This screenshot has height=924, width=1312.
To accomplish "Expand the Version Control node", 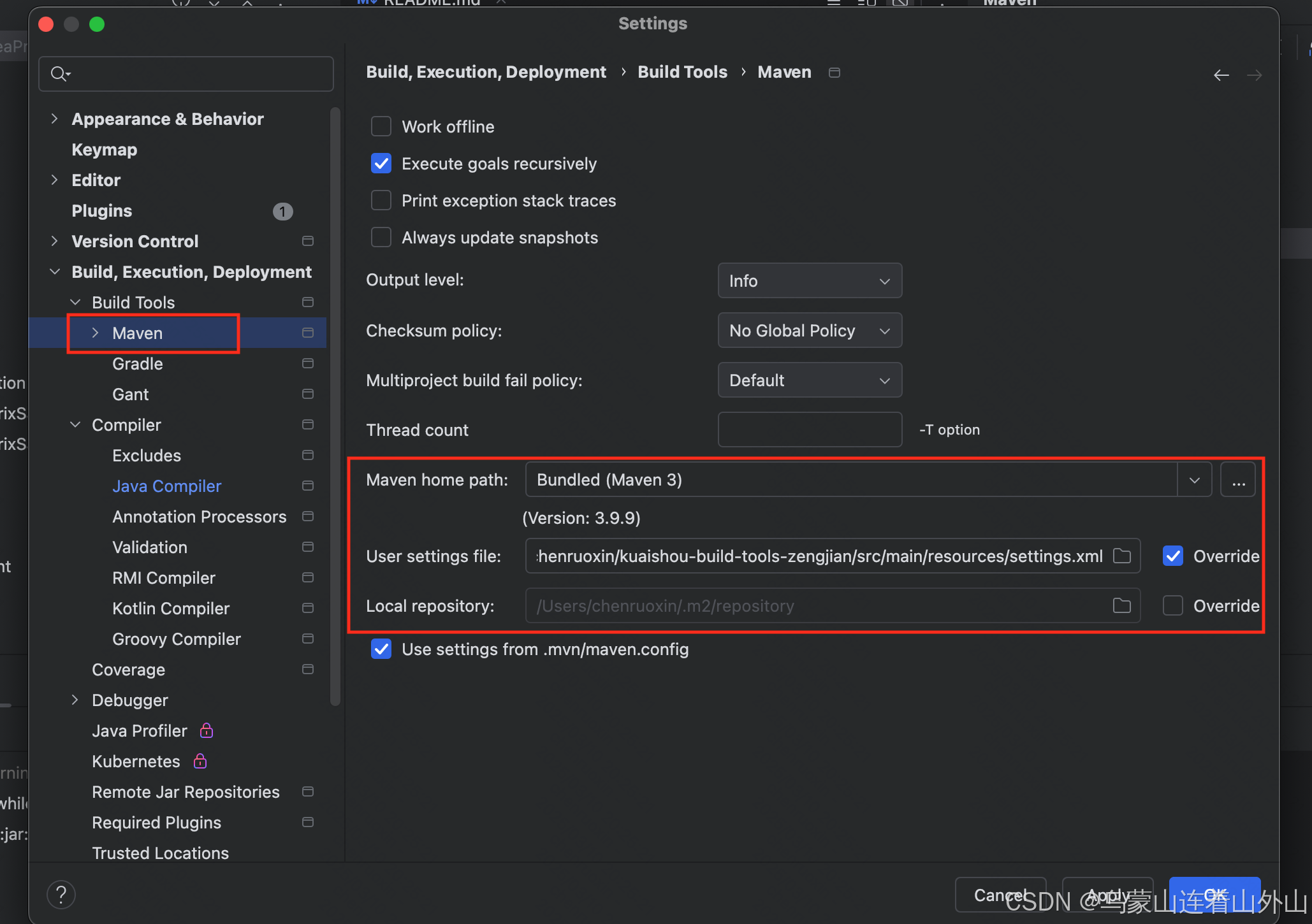I will tap(55, 241).
